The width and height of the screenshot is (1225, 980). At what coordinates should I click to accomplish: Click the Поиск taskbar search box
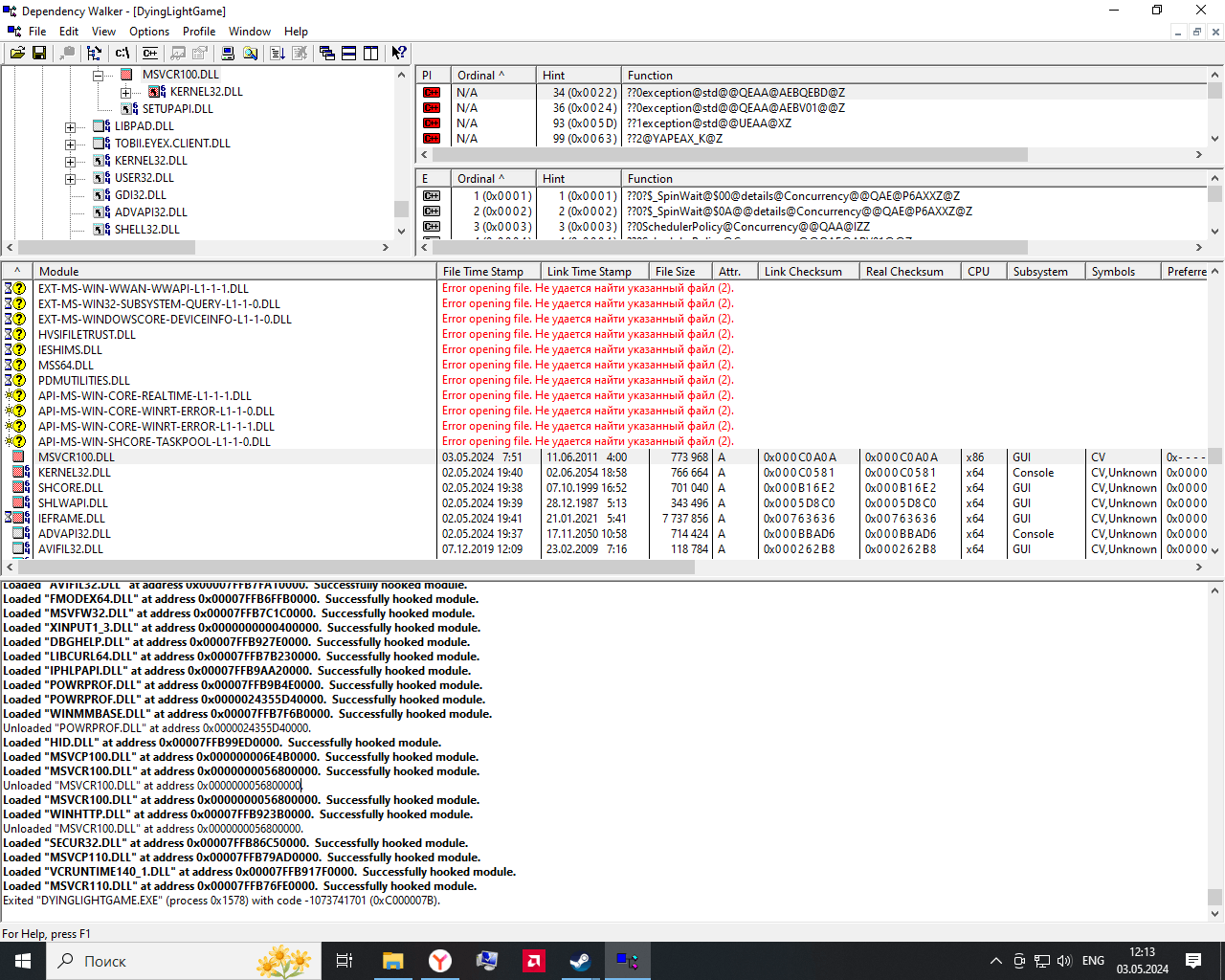(182, 961)
